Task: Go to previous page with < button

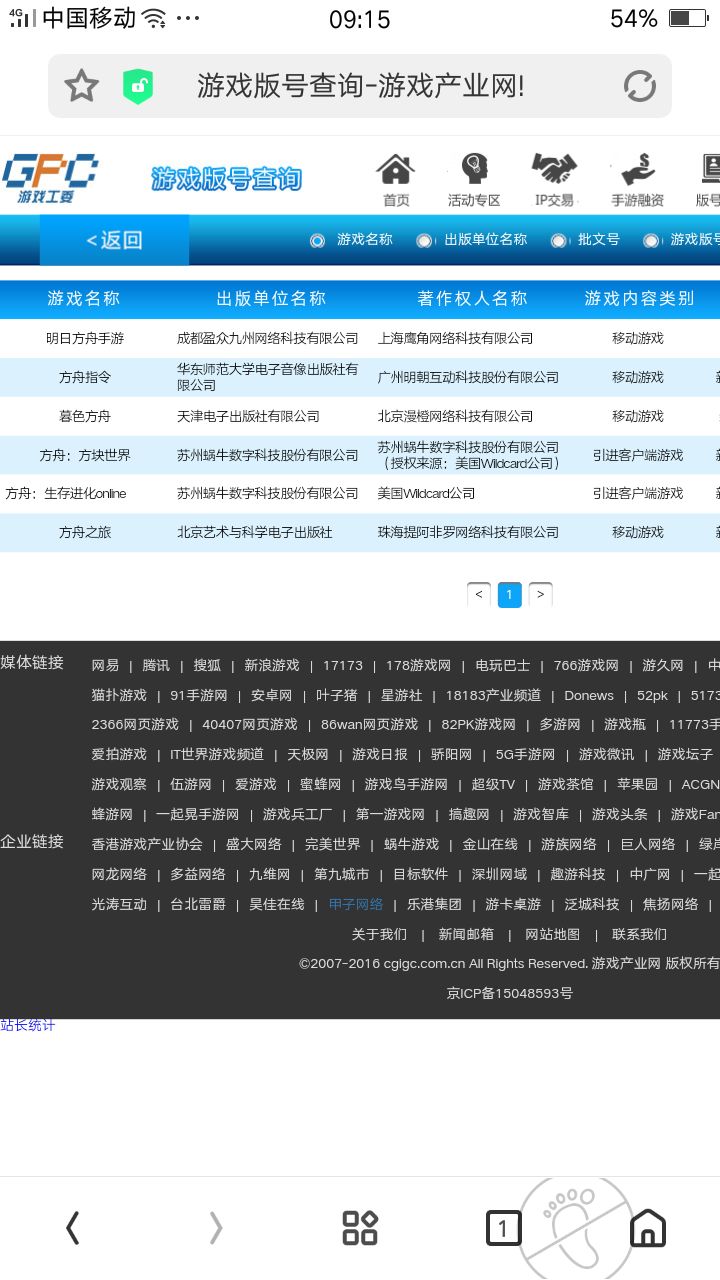Action: pos(479,595)
